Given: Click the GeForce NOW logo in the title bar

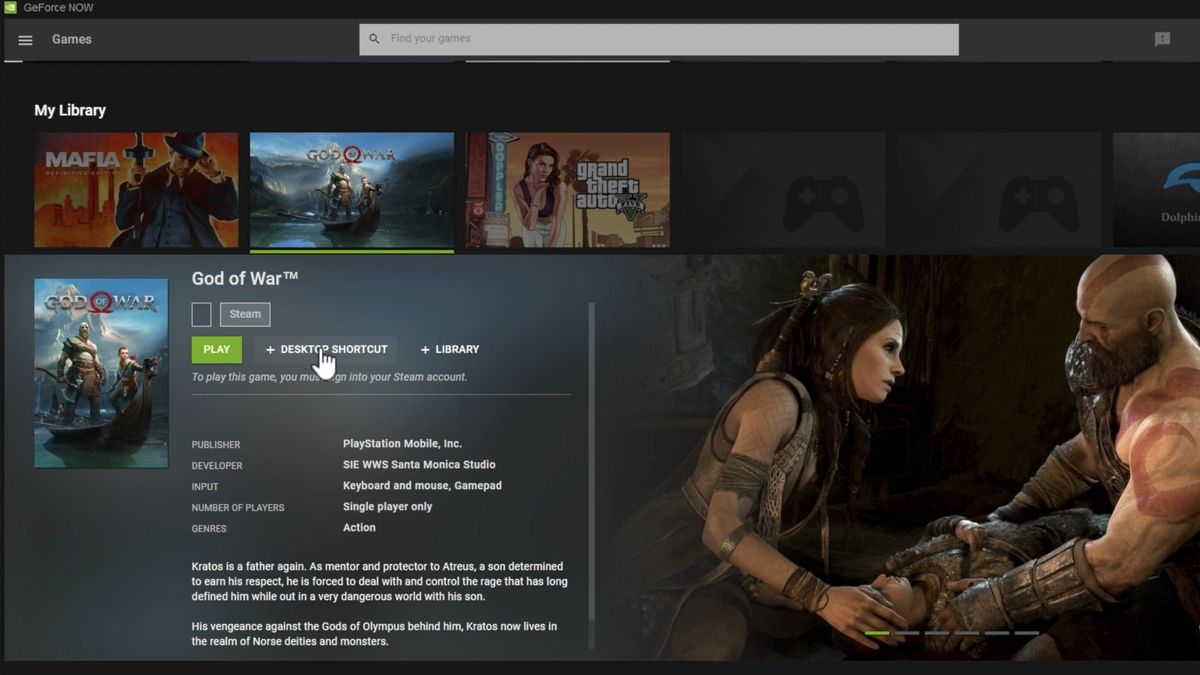Looking at the screenshot, I should pos(12,7).
